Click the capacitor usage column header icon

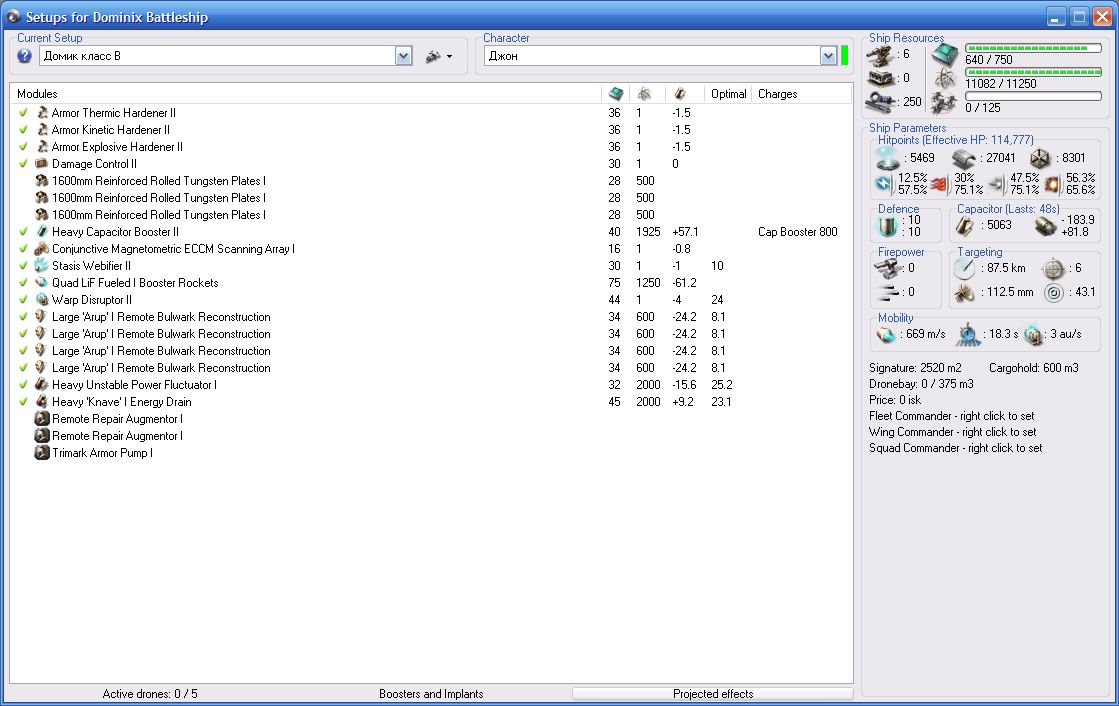coord(680,94)
